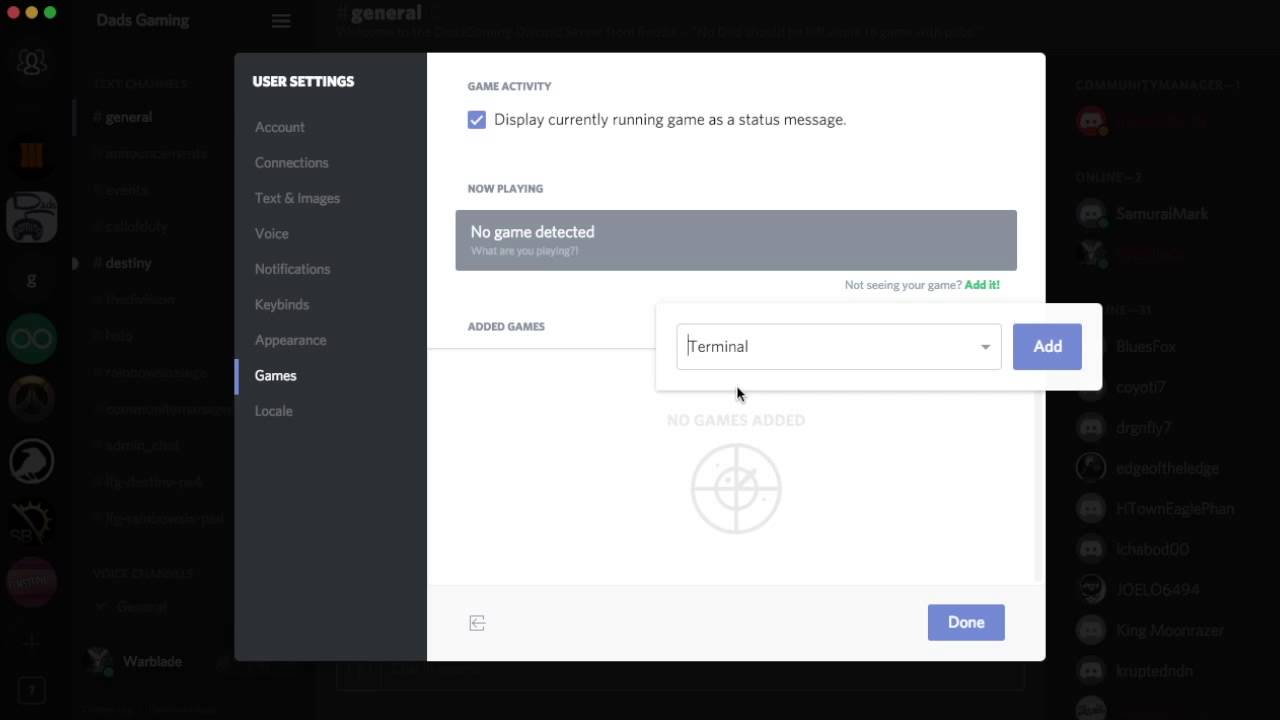
Task: Open the #lfg-destiny-ps4 channel
Action: click(x=150, y=482)
